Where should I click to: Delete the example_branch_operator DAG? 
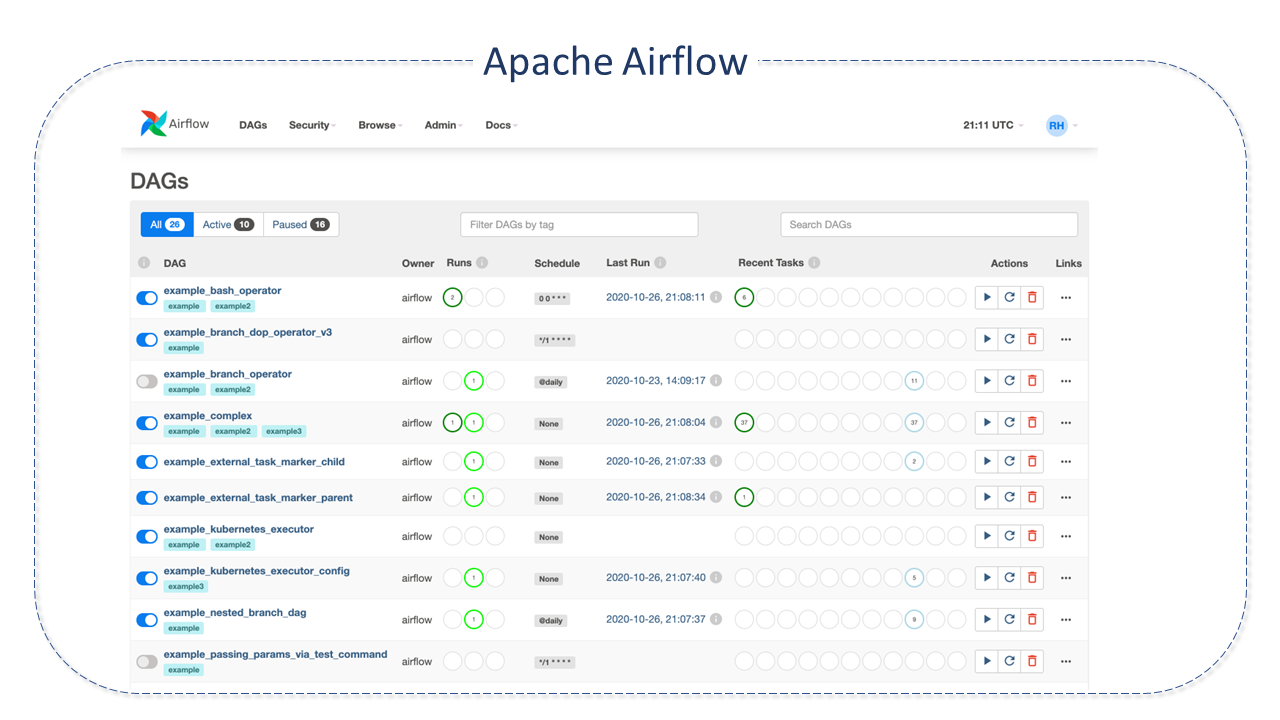click(1032, 381)
